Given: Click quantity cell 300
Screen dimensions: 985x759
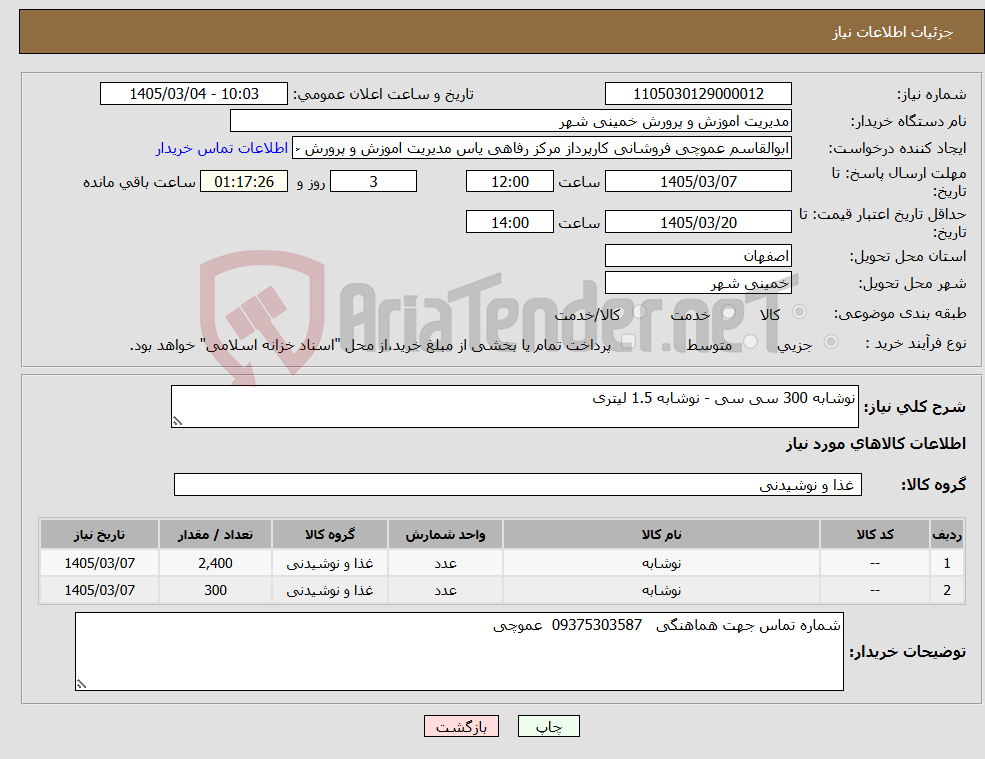Looking at the screenshot, I should (x=215, y=590).
